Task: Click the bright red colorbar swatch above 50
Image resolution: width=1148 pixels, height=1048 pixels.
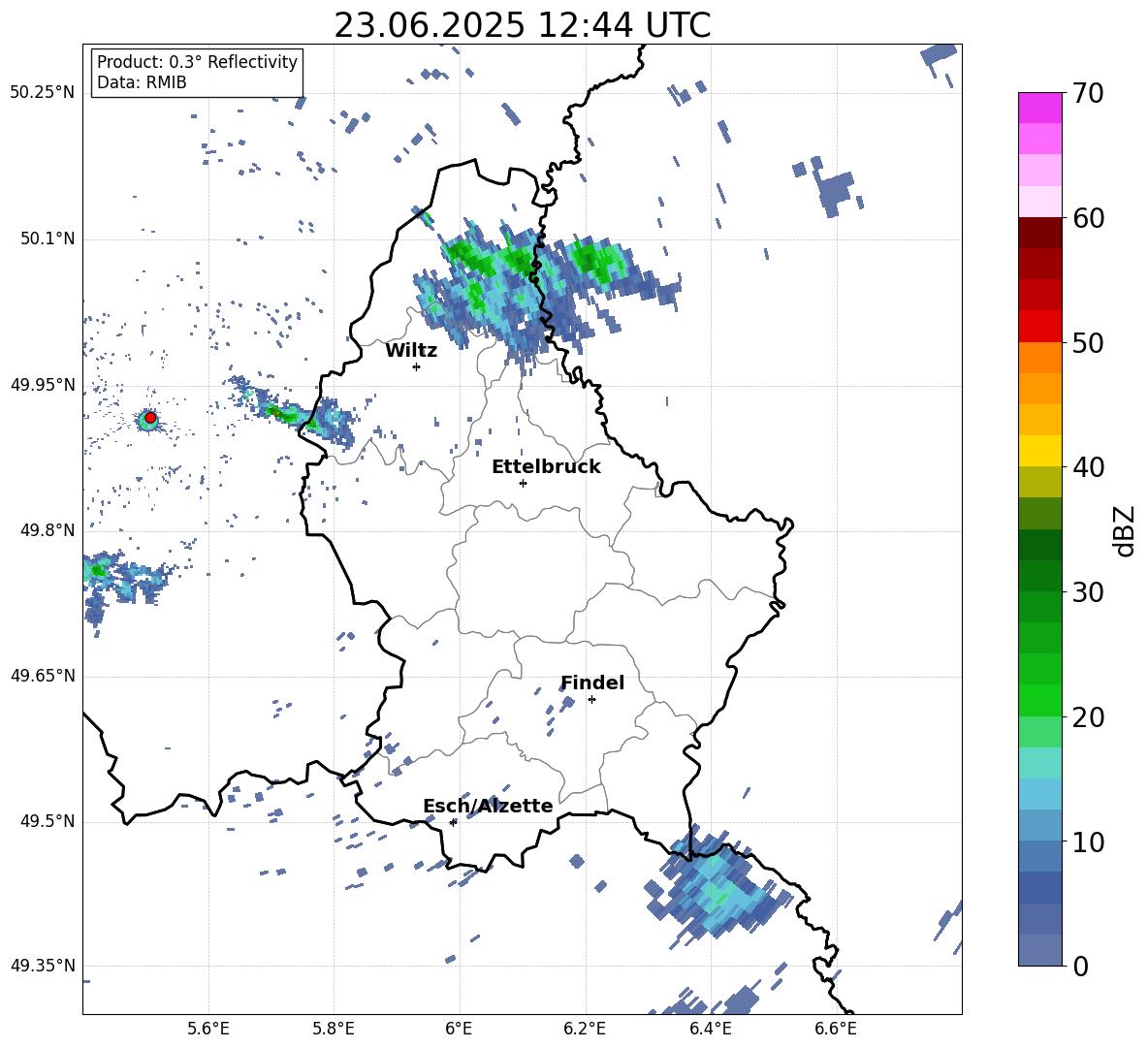Action: (x=1040, y=327)
